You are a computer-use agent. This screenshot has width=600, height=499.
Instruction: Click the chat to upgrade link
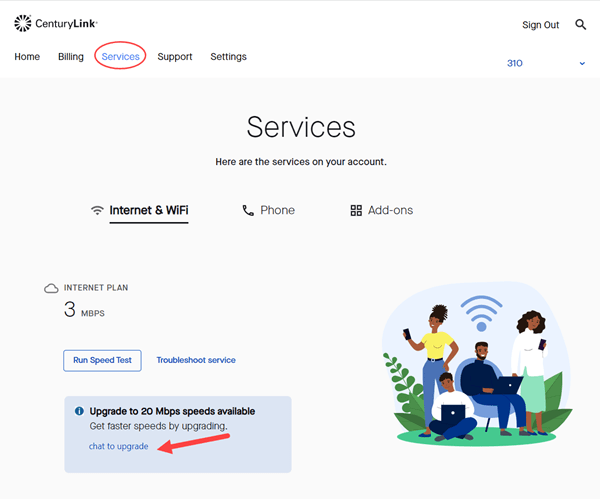[118, 446]
